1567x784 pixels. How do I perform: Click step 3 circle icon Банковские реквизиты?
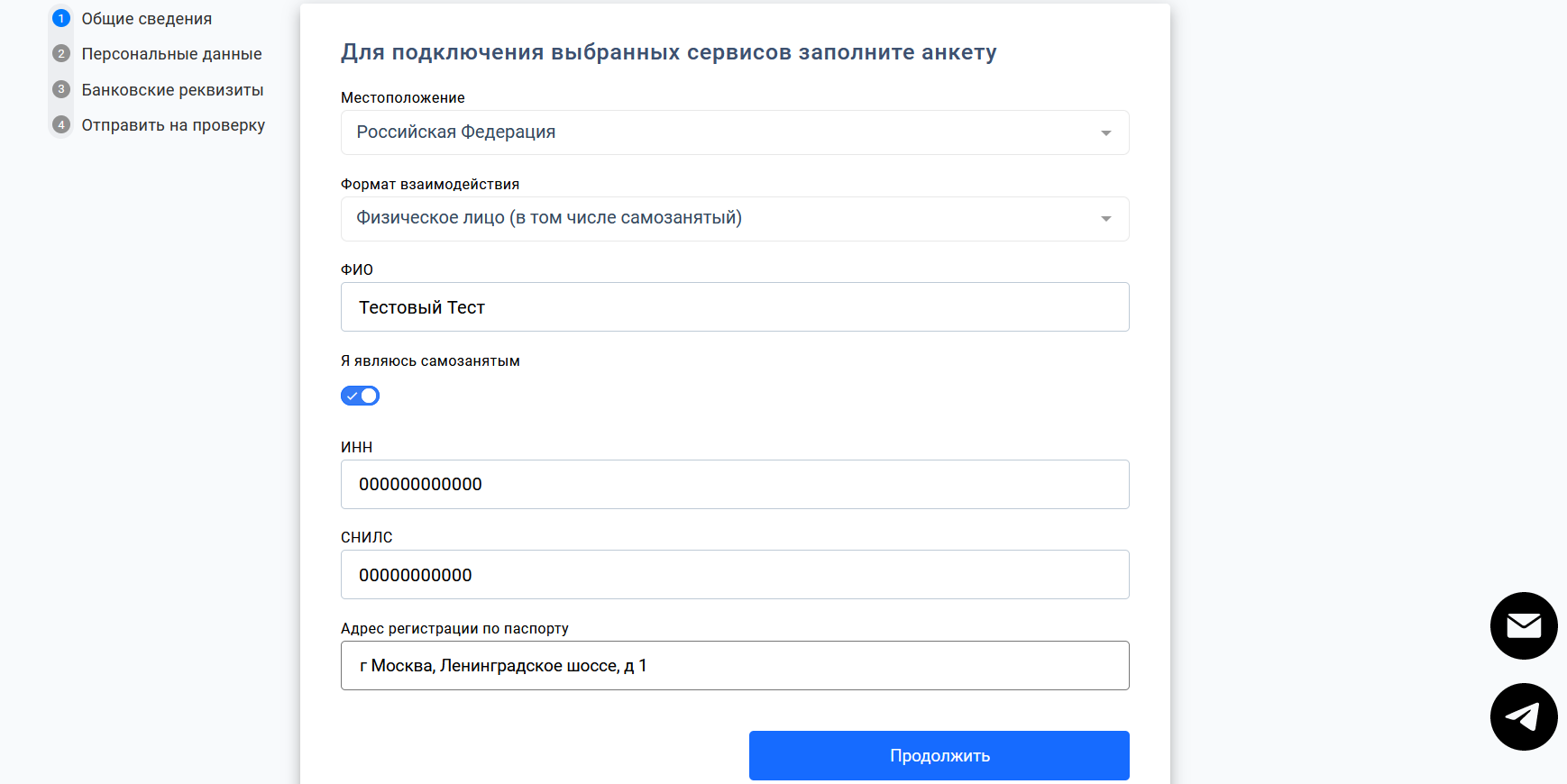tap(60, 89)
